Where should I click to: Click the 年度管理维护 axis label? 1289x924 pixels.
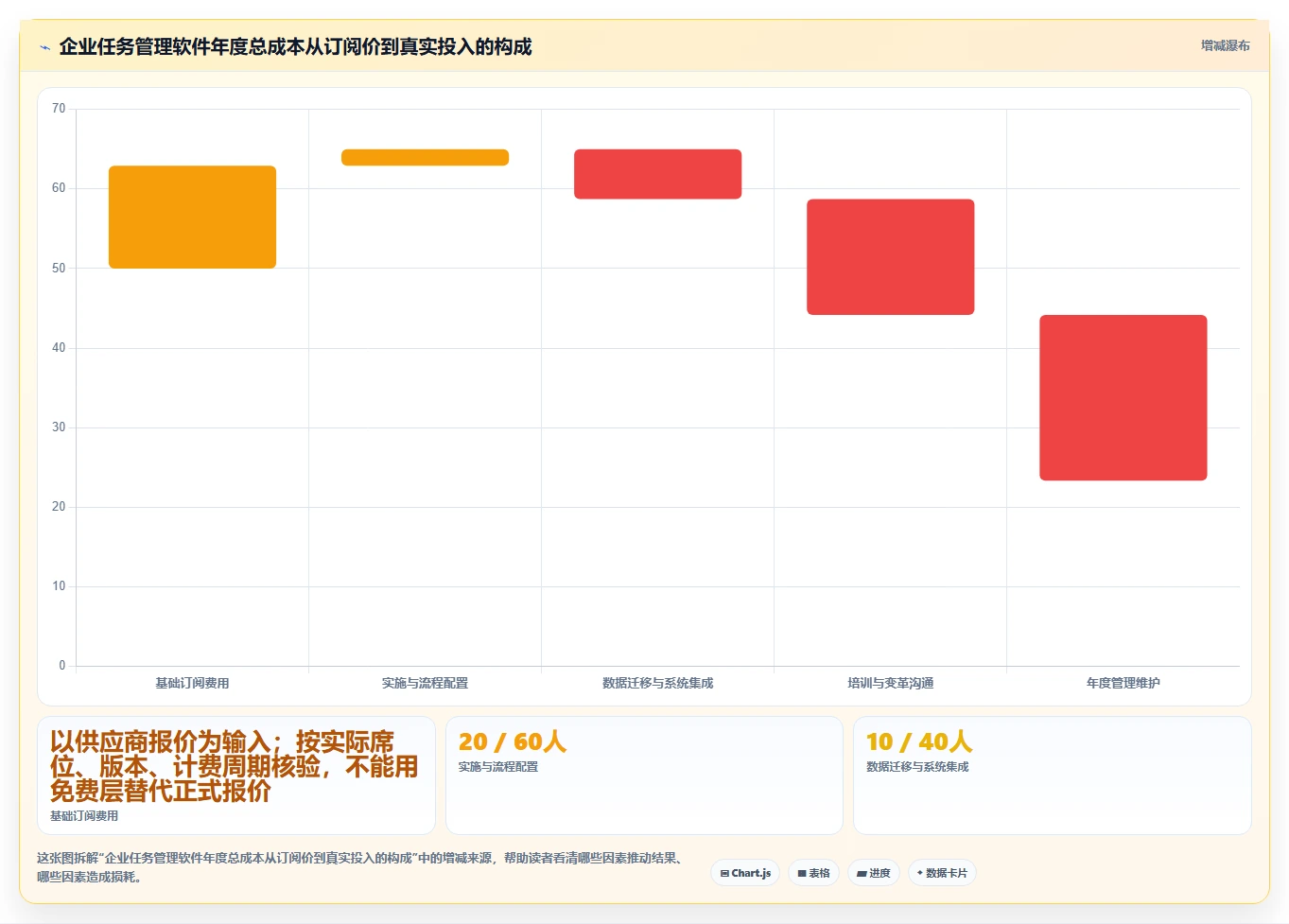(1123, 683)
